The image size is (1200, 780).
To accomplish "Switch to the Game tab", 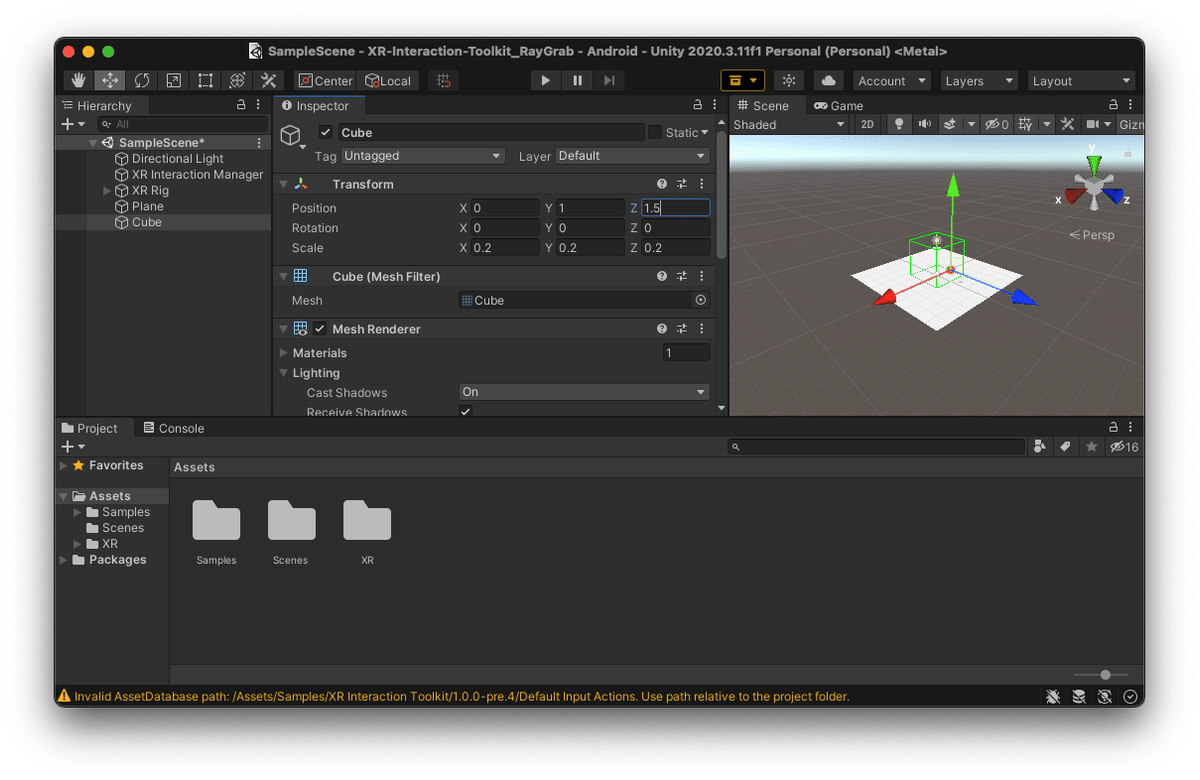I will pyautogui.click(x=838, y=105).
